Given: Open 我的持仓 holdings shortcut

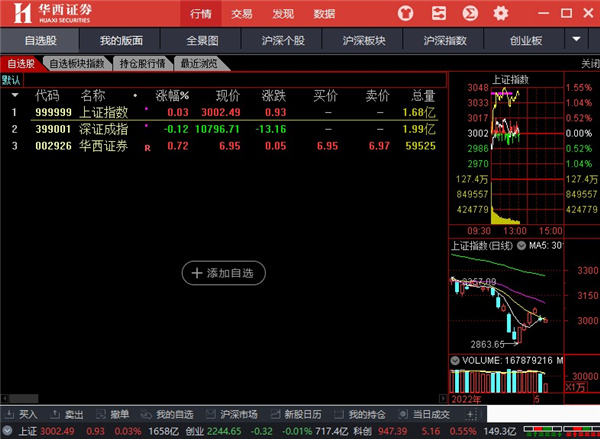Looking at the screenshot, I should (360, 415).
